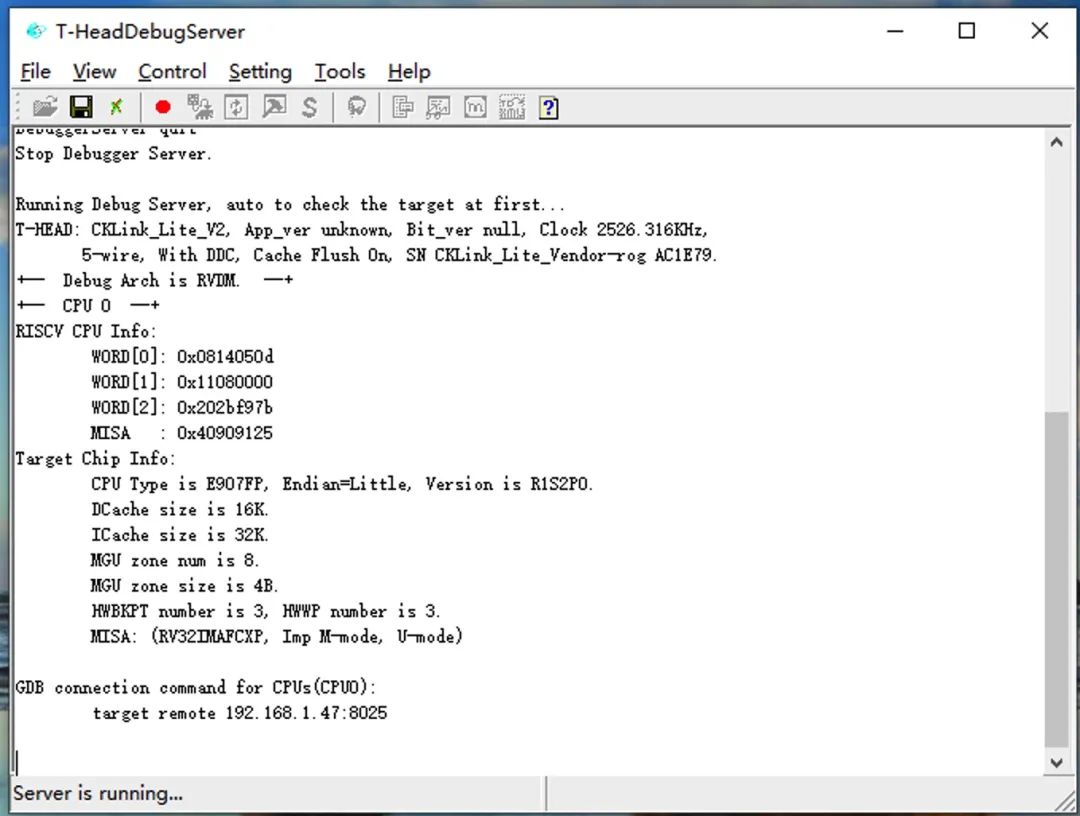Click the green X exit icon
Viewport: 1080px width, 816px height.
coord(117,106)
